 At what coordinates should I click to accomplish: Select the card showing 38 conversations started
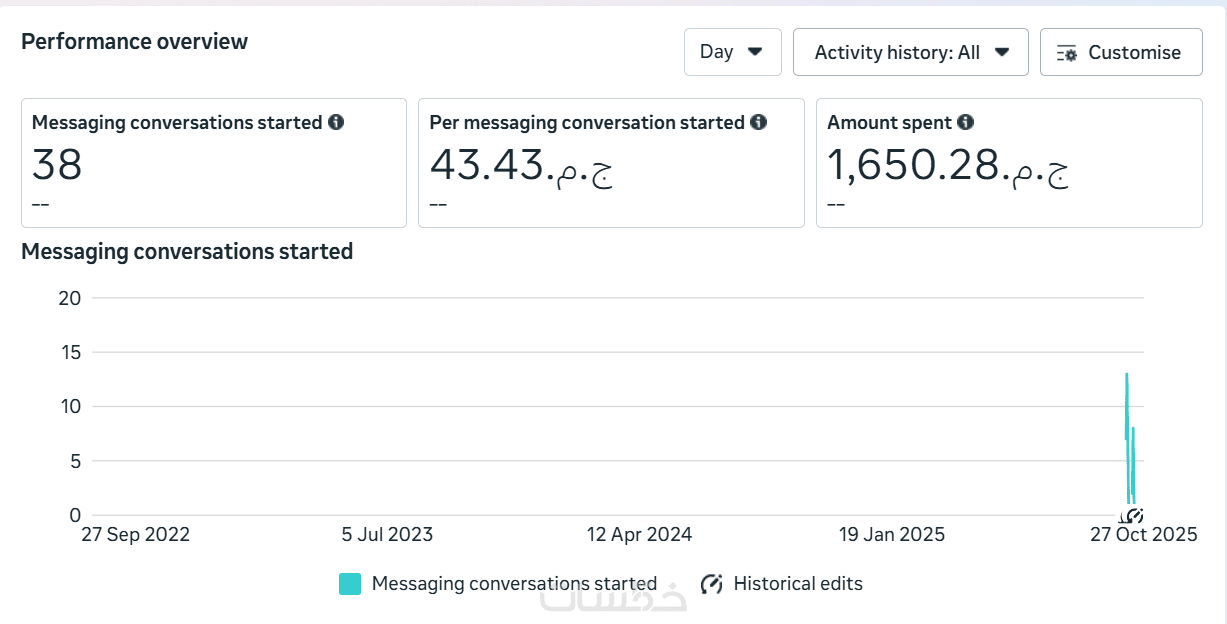pos(214,163)
